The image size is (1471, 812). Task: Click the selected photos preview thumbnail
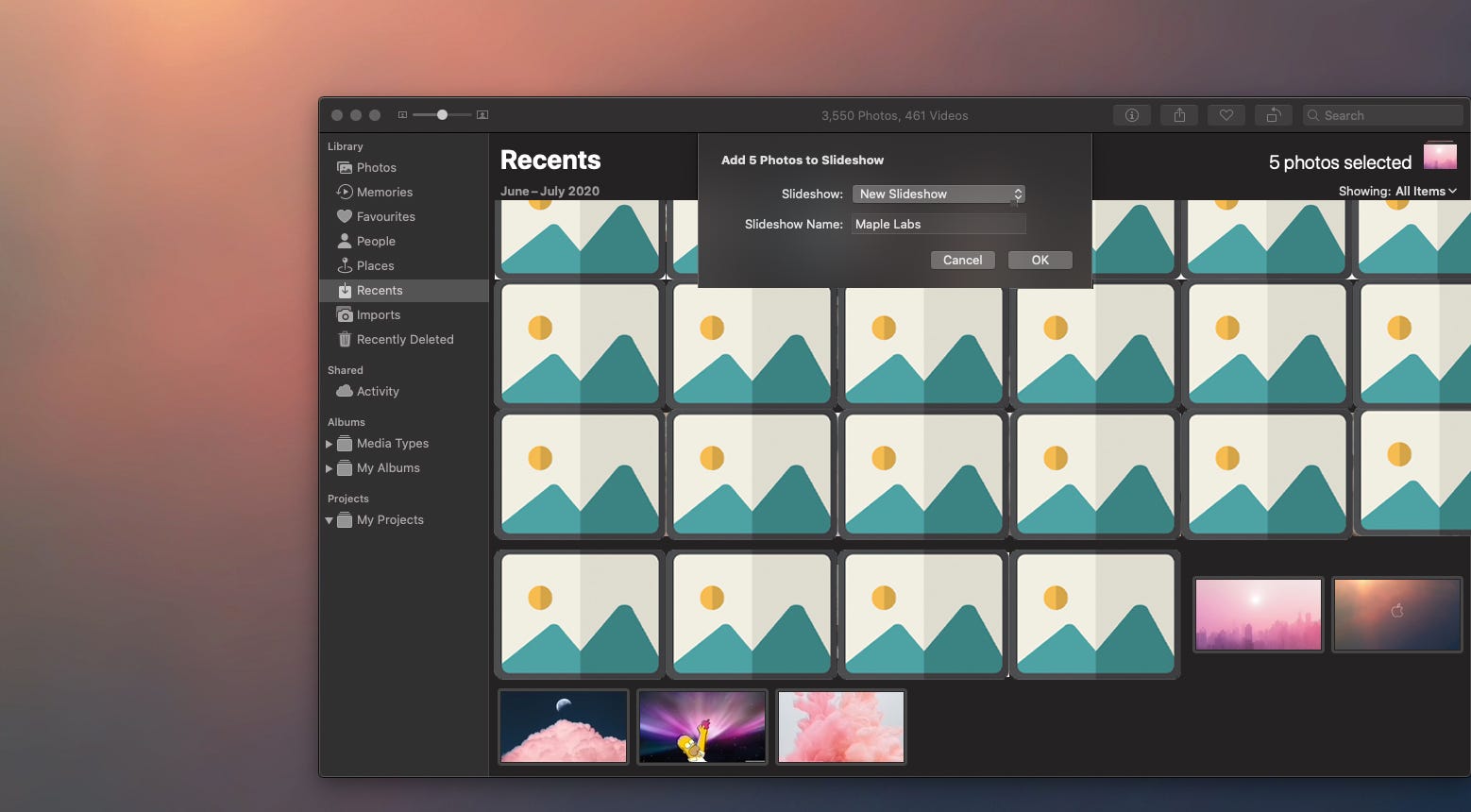click(x=1440, y=157)
